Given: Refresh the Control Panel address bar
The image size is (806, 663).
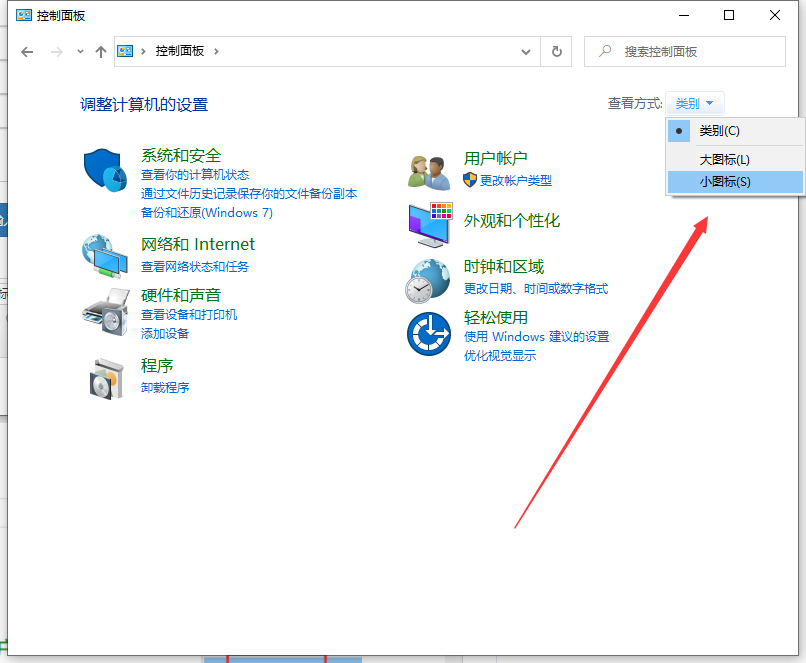Looking at the screenshot, I should (556, 52).
